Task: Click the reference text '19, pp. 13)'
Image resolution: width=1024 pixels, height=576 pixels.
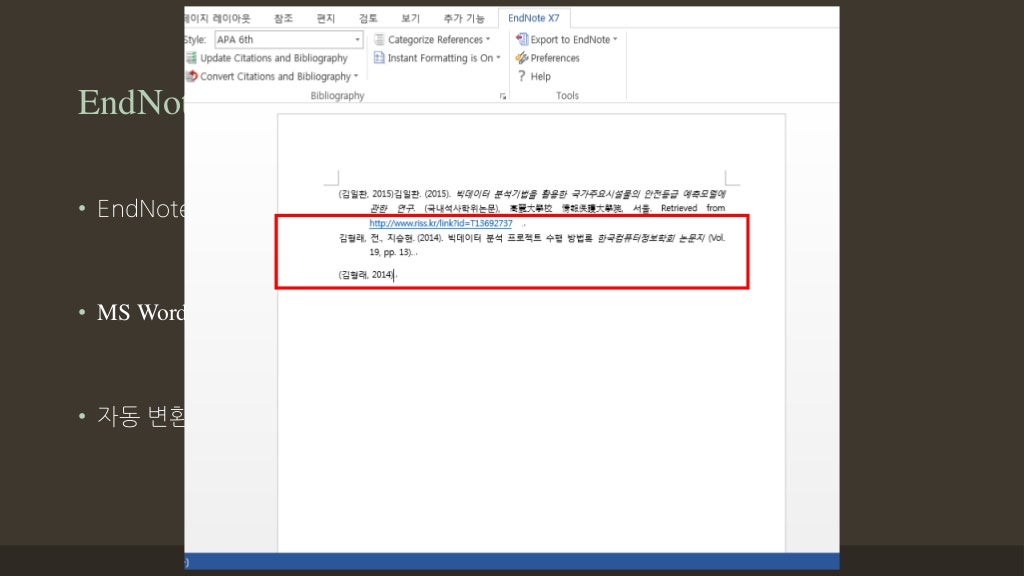Action: pyautogui.click(x=391, y=252)
